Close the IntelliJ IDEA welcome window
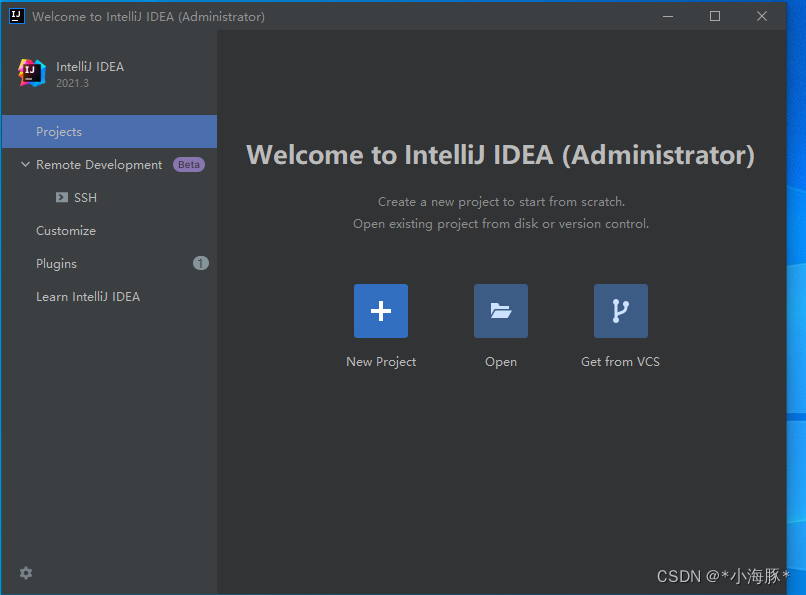 click(x=762, y=16)
